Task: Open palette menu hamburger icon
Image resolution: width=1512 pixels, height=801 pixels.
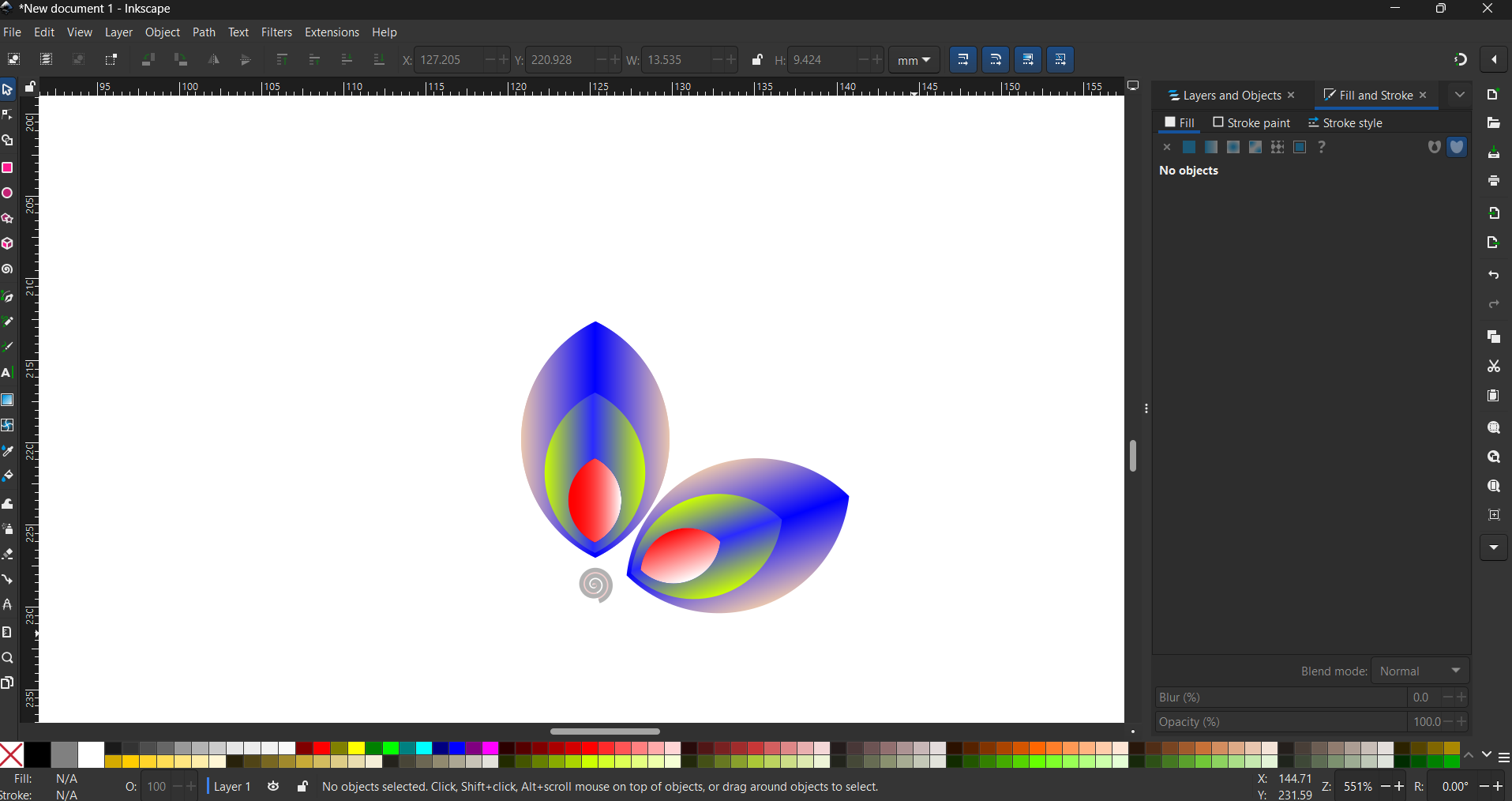Action: (1504, 758)
